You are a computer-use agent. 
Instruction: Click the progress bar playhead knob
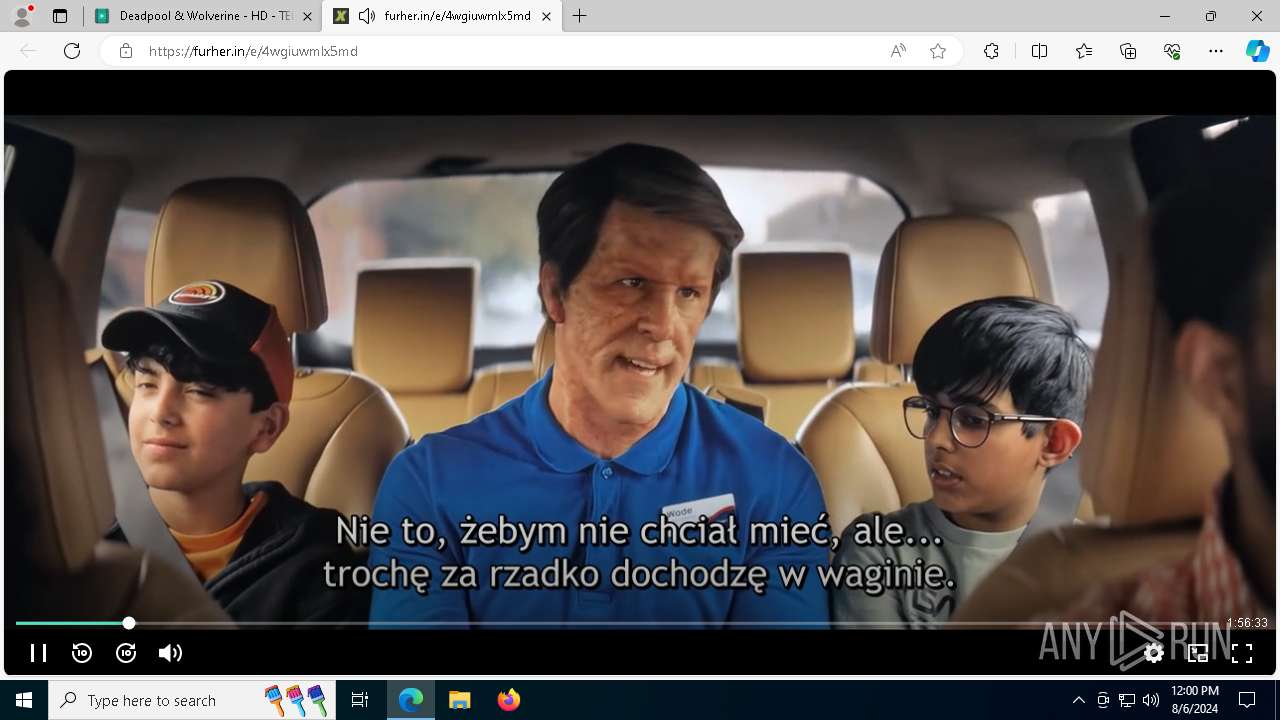coord(129,623)
